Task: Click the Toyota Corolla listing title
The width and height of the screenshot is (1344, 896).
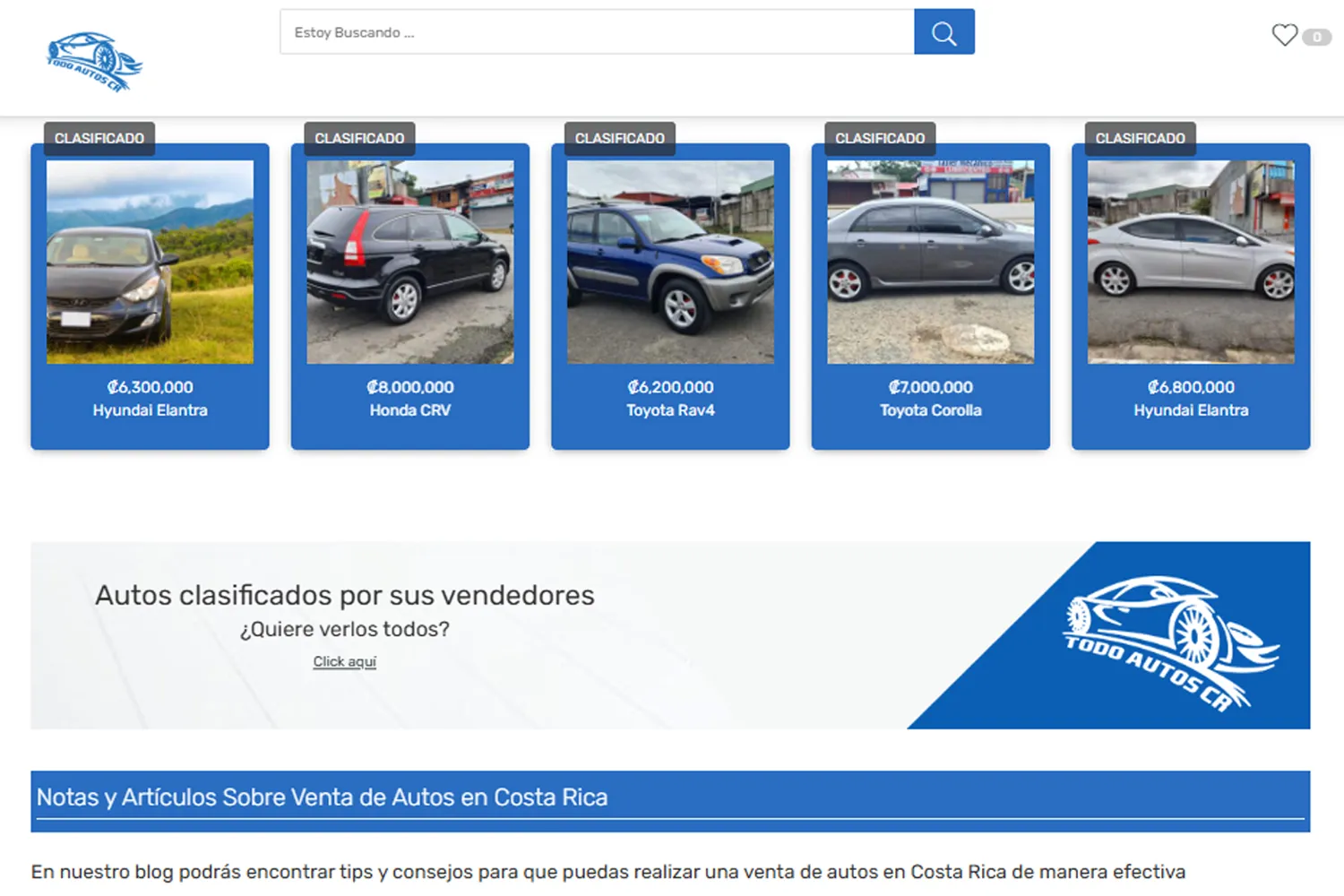Action: coord(931,410)
